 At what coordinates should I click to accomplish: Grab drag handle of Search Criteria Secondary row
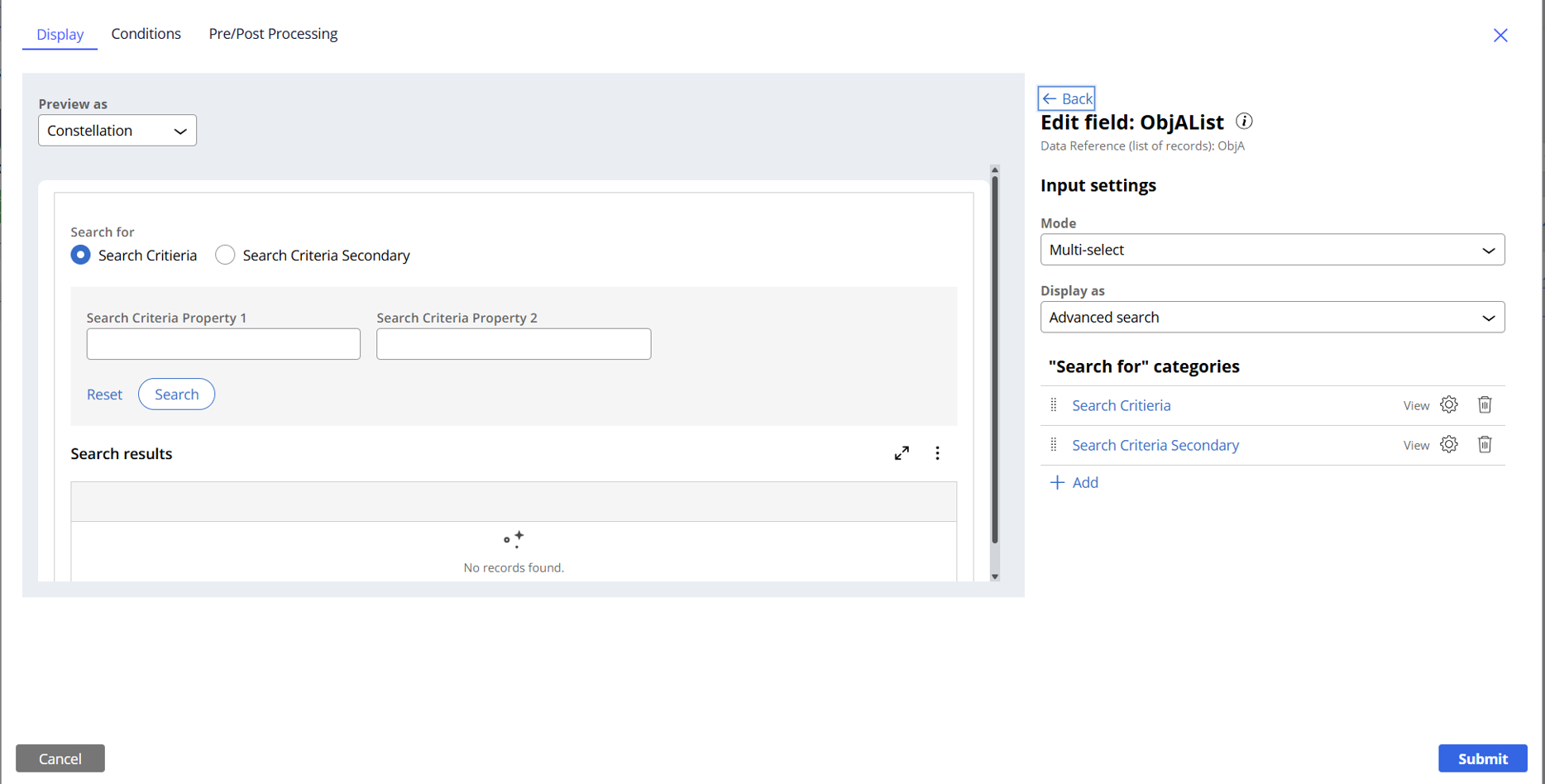(x=1053, y=445)
